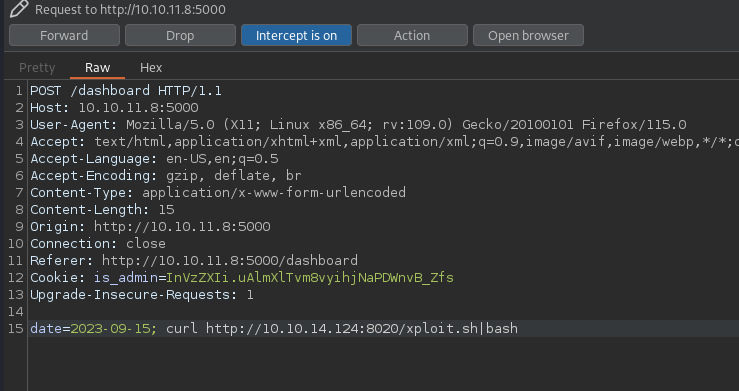
Task: Click the Accept header line starting text/html
Action: [385, 141]
